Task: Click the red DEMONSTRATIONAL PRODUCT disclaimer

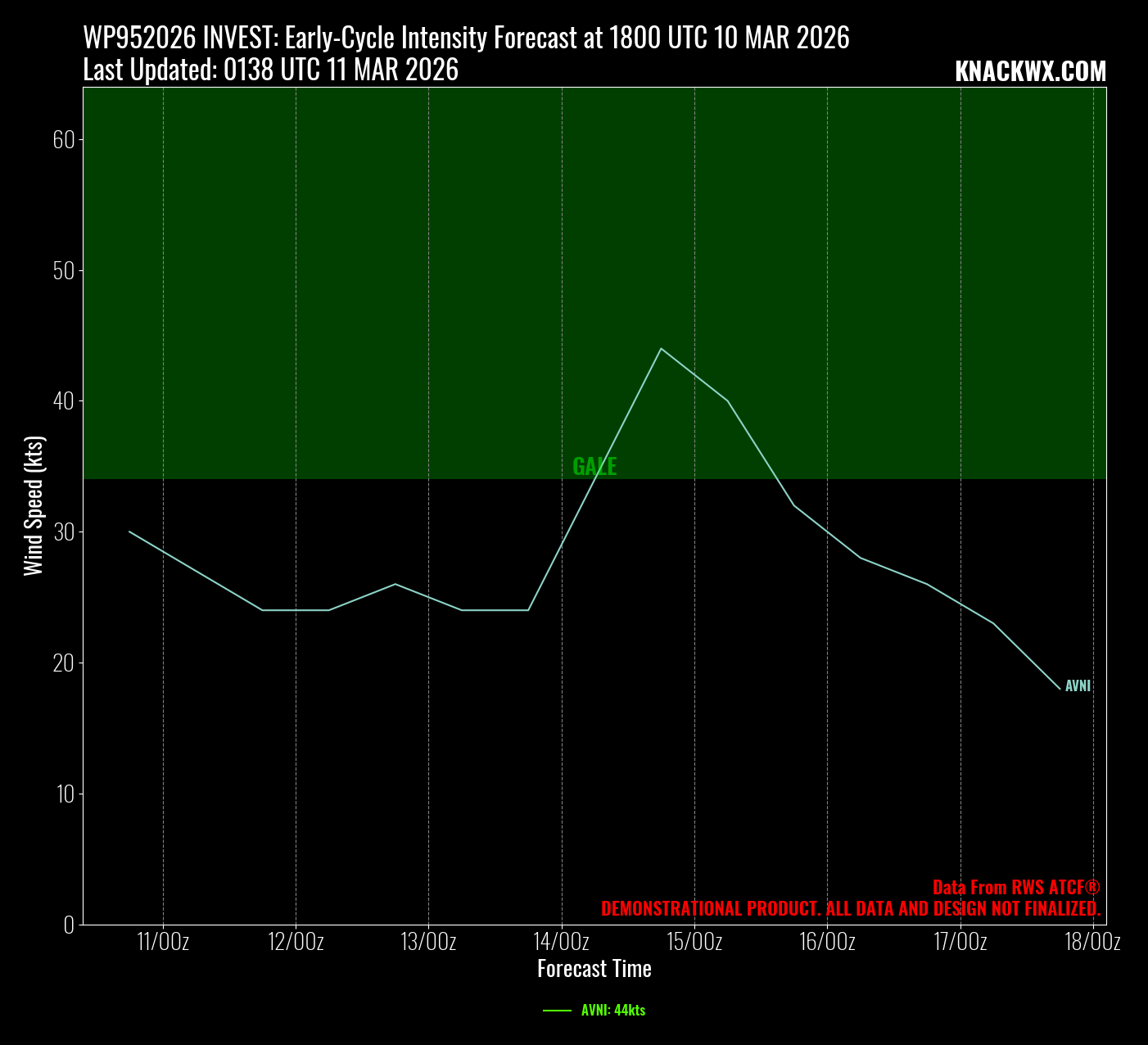Action: 850,909
